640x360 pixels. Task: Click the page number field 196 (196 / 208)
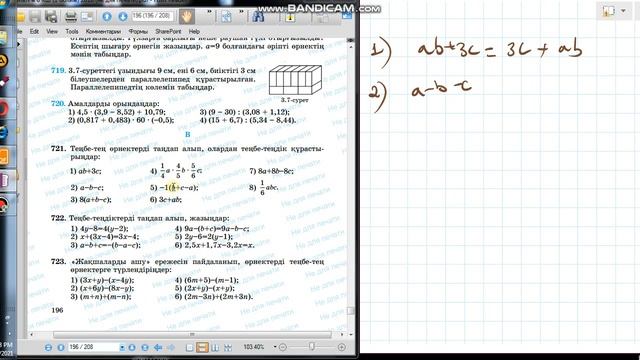[152, 16]
